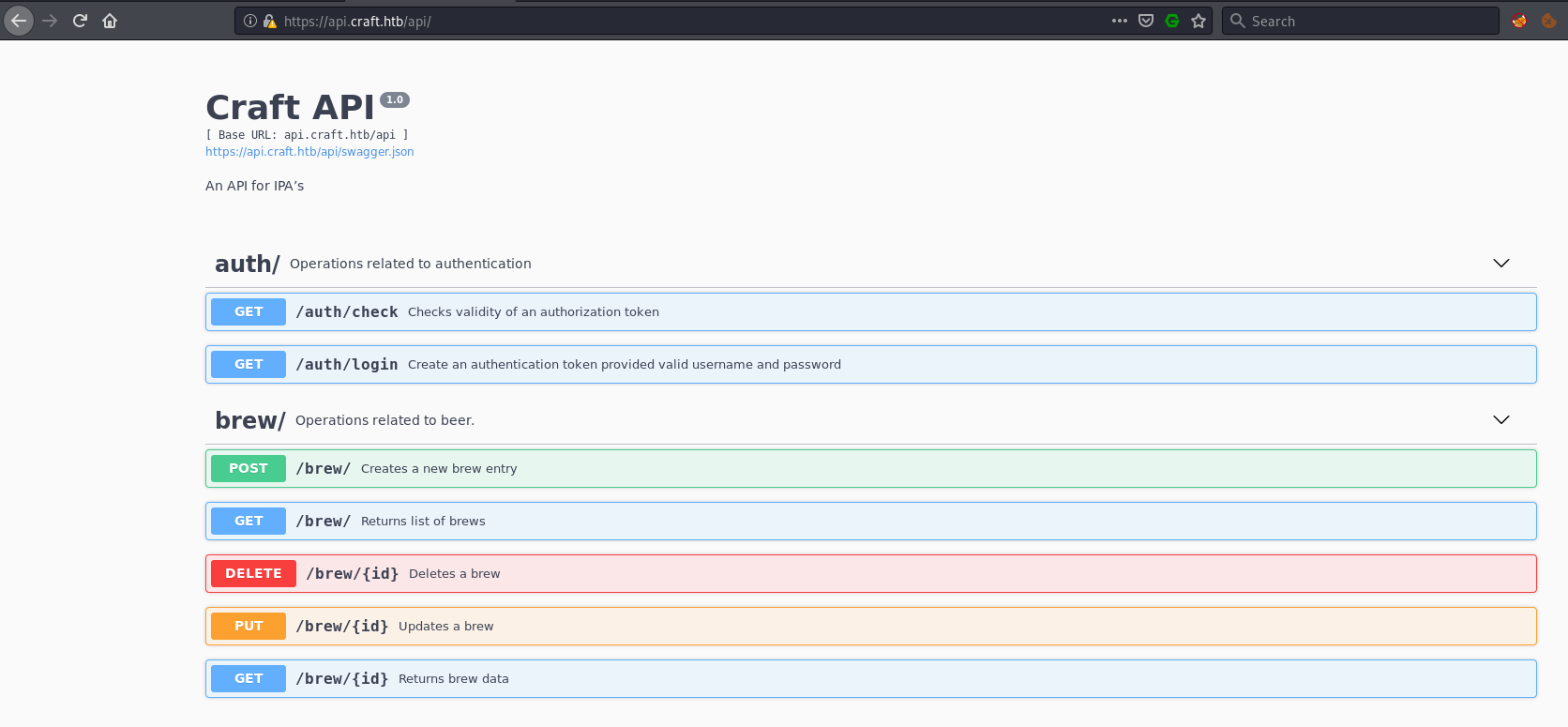
Task: Click the 1.0 version badge
Action: pyautogui.click(x=395, y=99)
